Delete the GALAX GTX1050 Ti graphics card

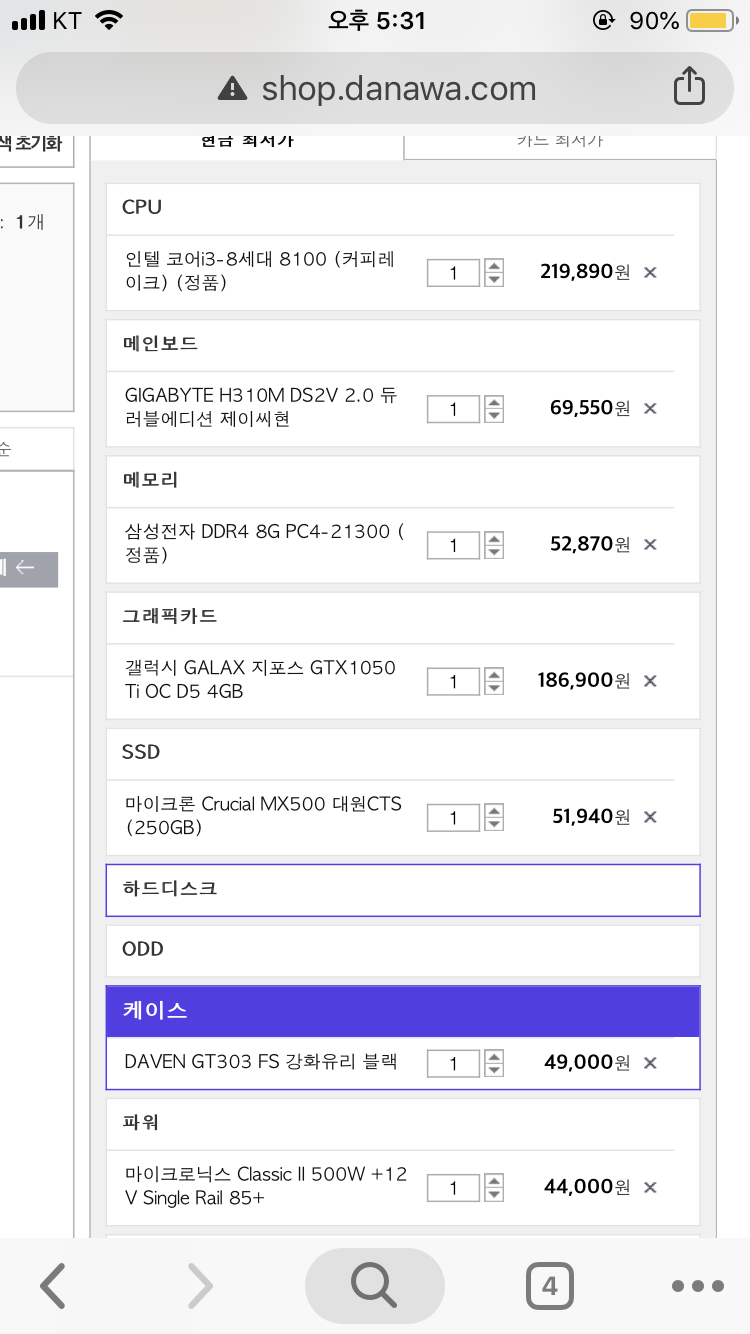click(650, 681)
